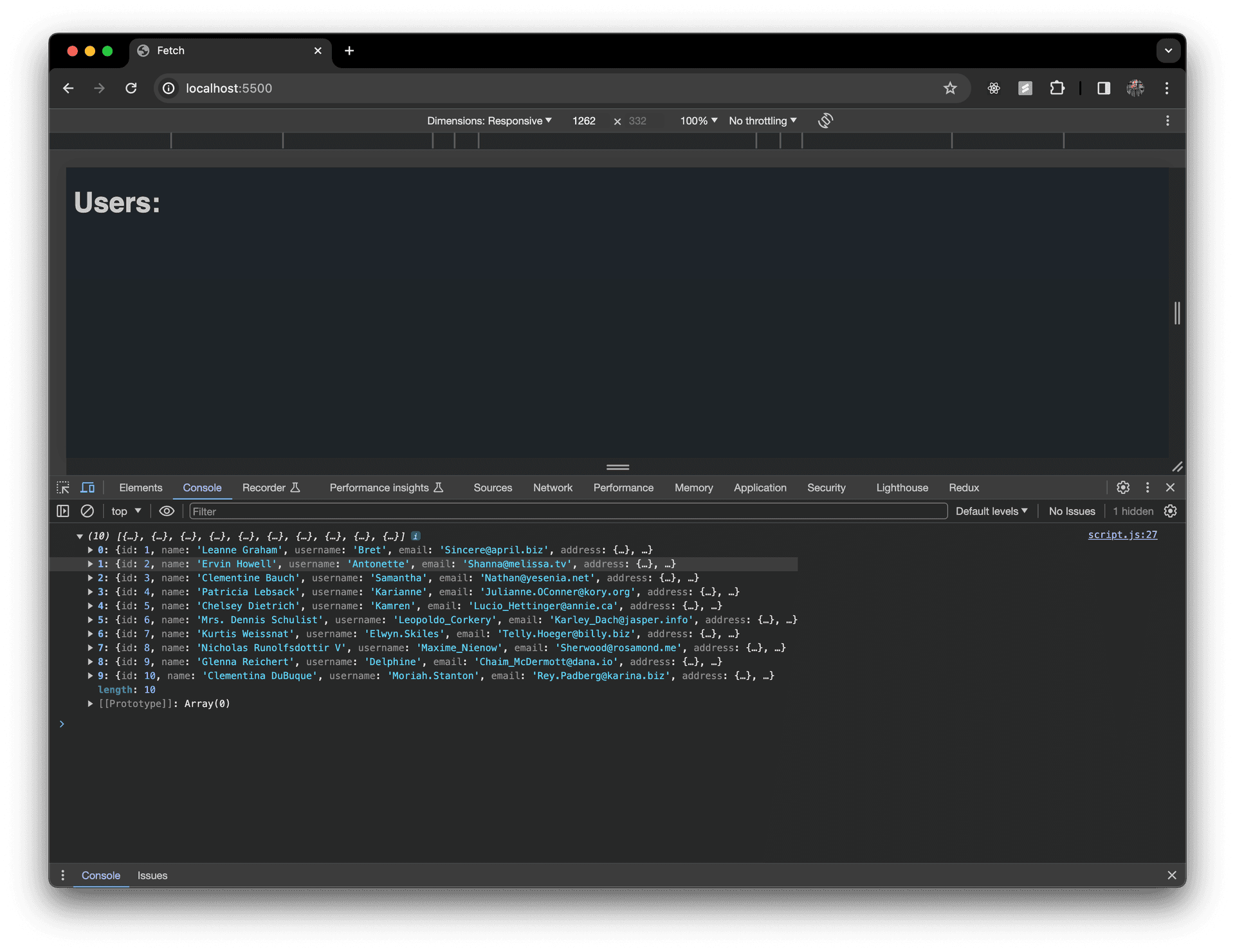Open the Dimensions Responsive dropdown
This screenshot has height=952, width=1235.
coord(489,121)
